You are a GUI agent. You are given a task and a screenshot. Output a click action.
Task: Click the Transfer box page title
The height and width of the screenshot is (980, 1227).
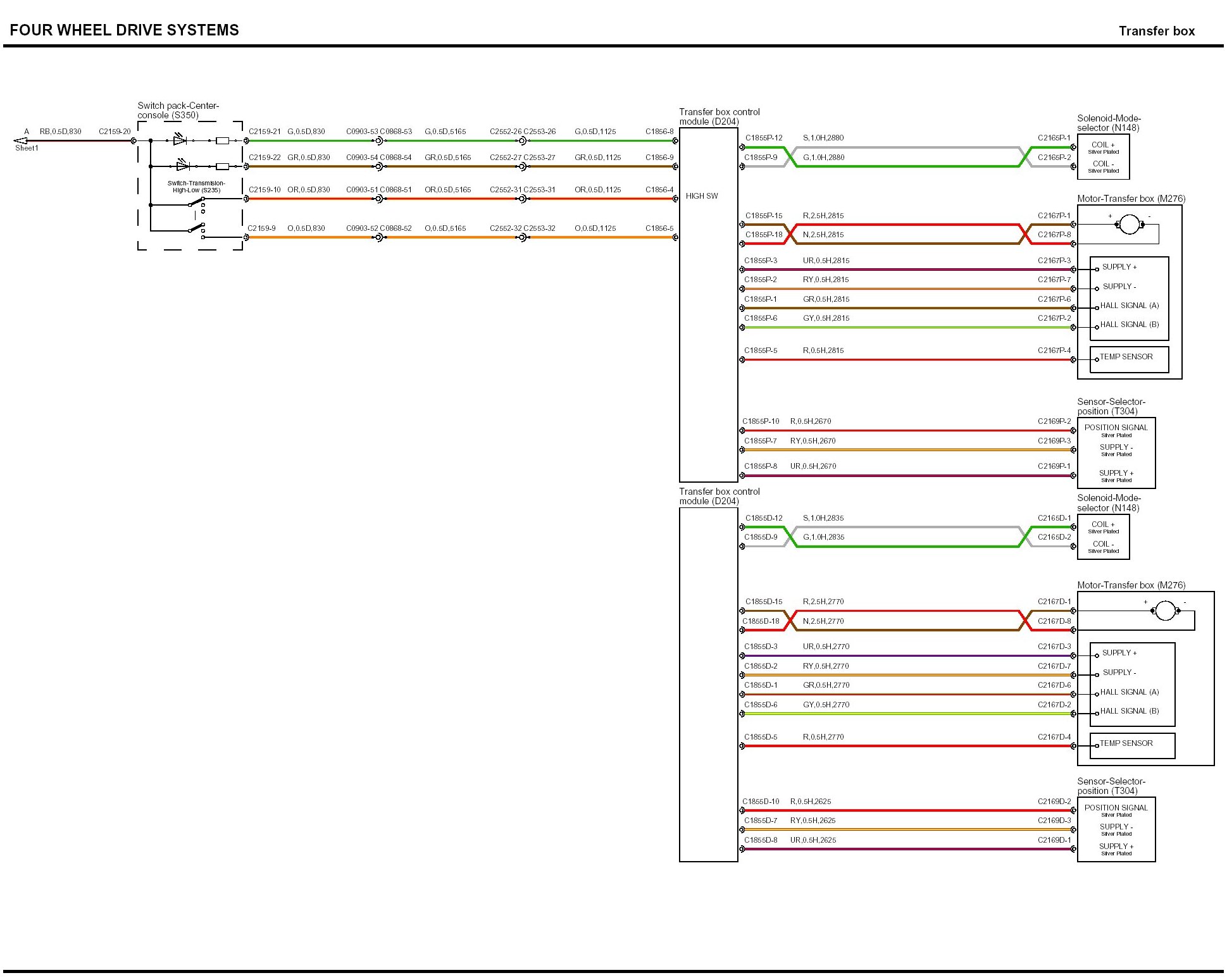click(1156, 31)
